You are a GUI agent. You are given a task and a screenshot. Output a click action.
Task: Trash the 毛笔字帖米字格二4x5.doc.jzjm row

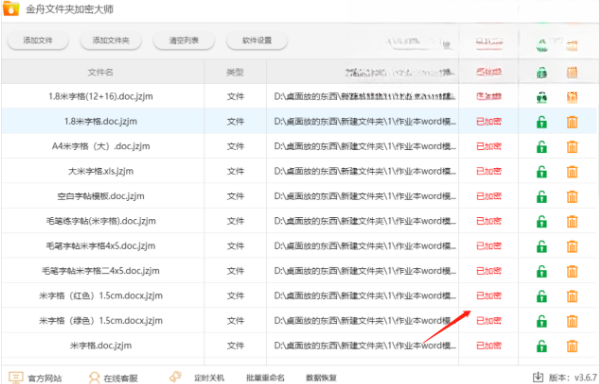click(x=572, y=271)
